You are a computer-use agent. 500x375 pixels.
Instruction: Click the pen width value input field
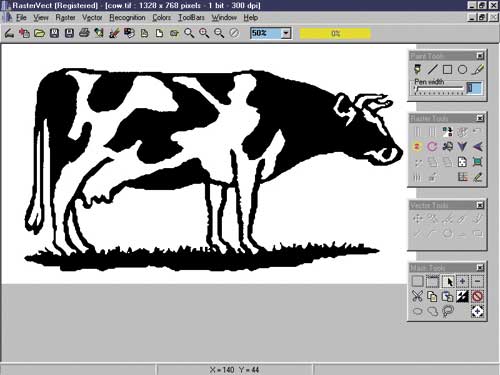point(474,88)
